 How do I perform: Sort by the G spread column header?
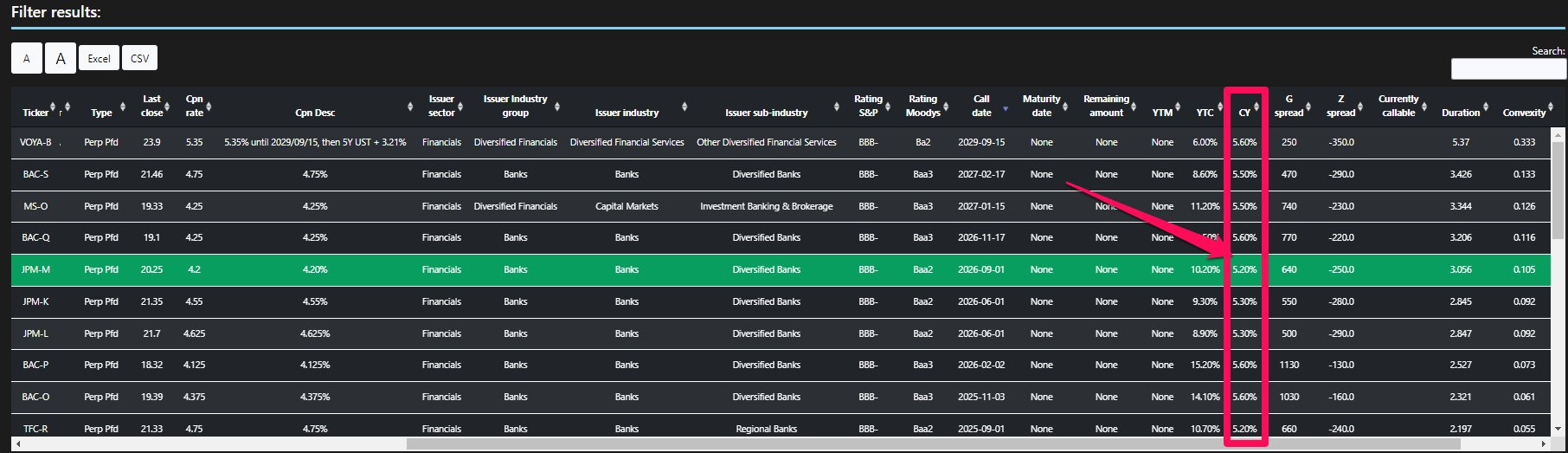1288,106
